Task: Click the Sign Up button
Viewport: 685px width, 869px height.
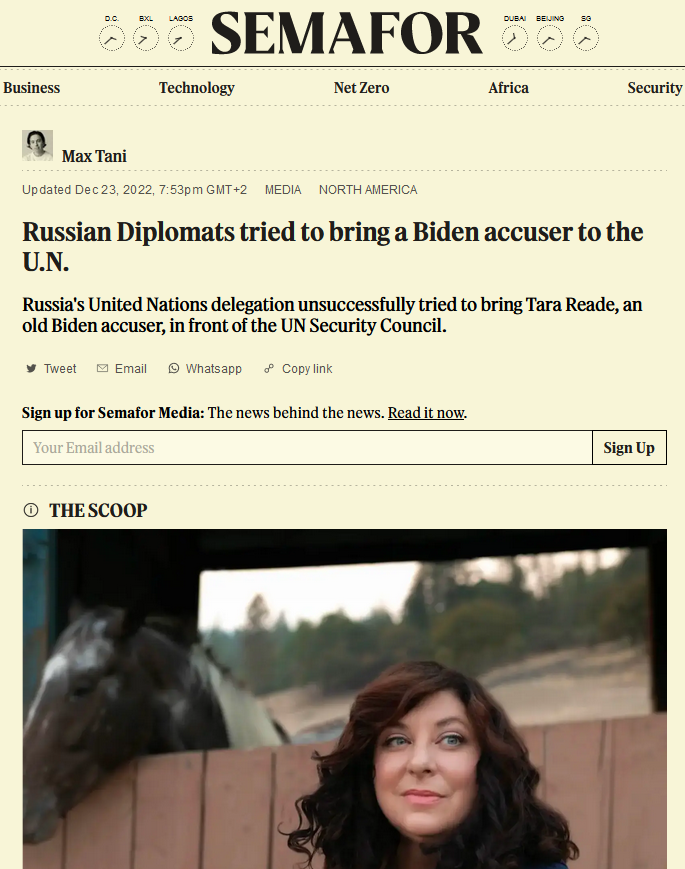Action: pyautogui.click(x=629, y=447)
